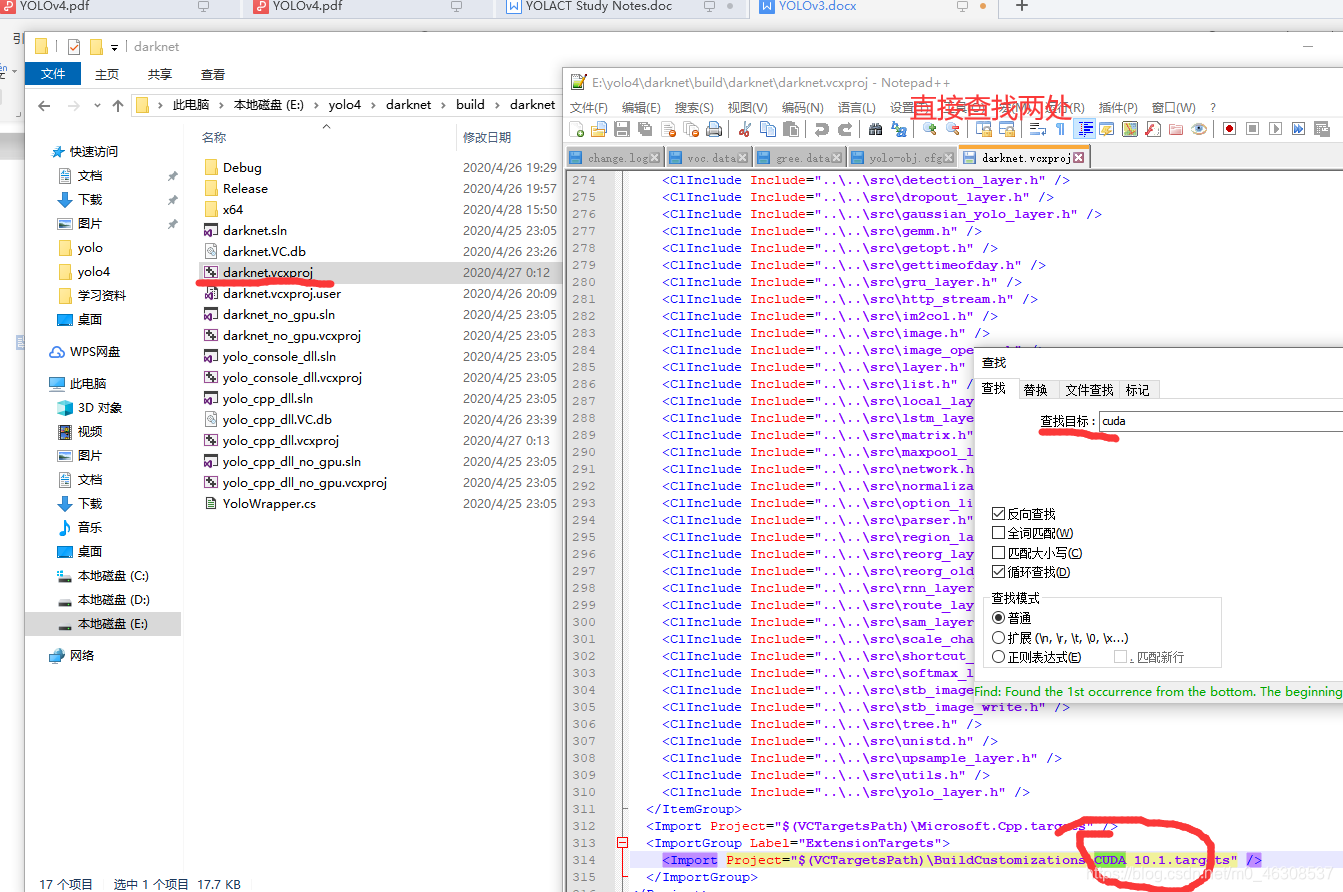Toggle the 匹配新行 checkbox
The height and width of the screenshot is (892, 1343).
click(1121, 657)
